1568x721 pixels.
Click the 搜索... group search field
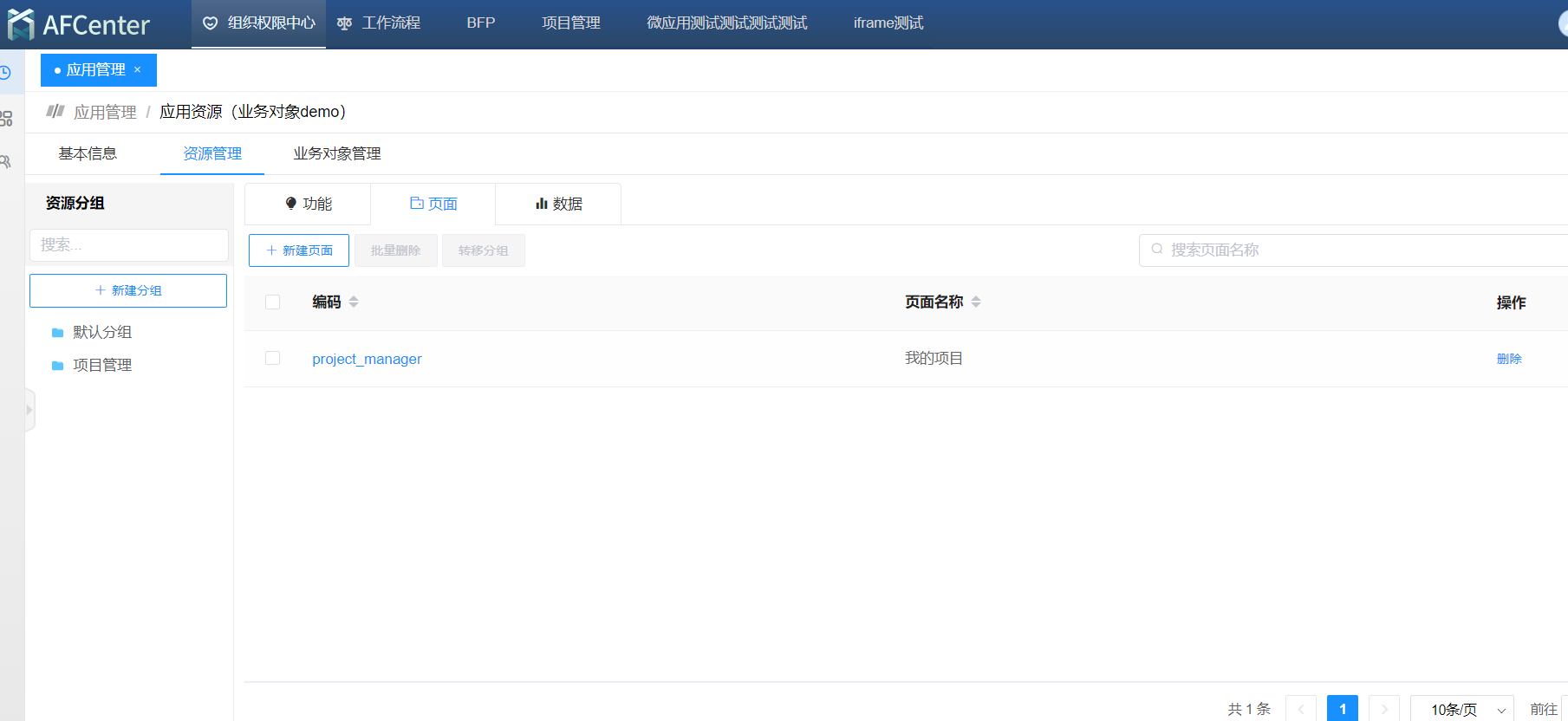click(129, 245)
